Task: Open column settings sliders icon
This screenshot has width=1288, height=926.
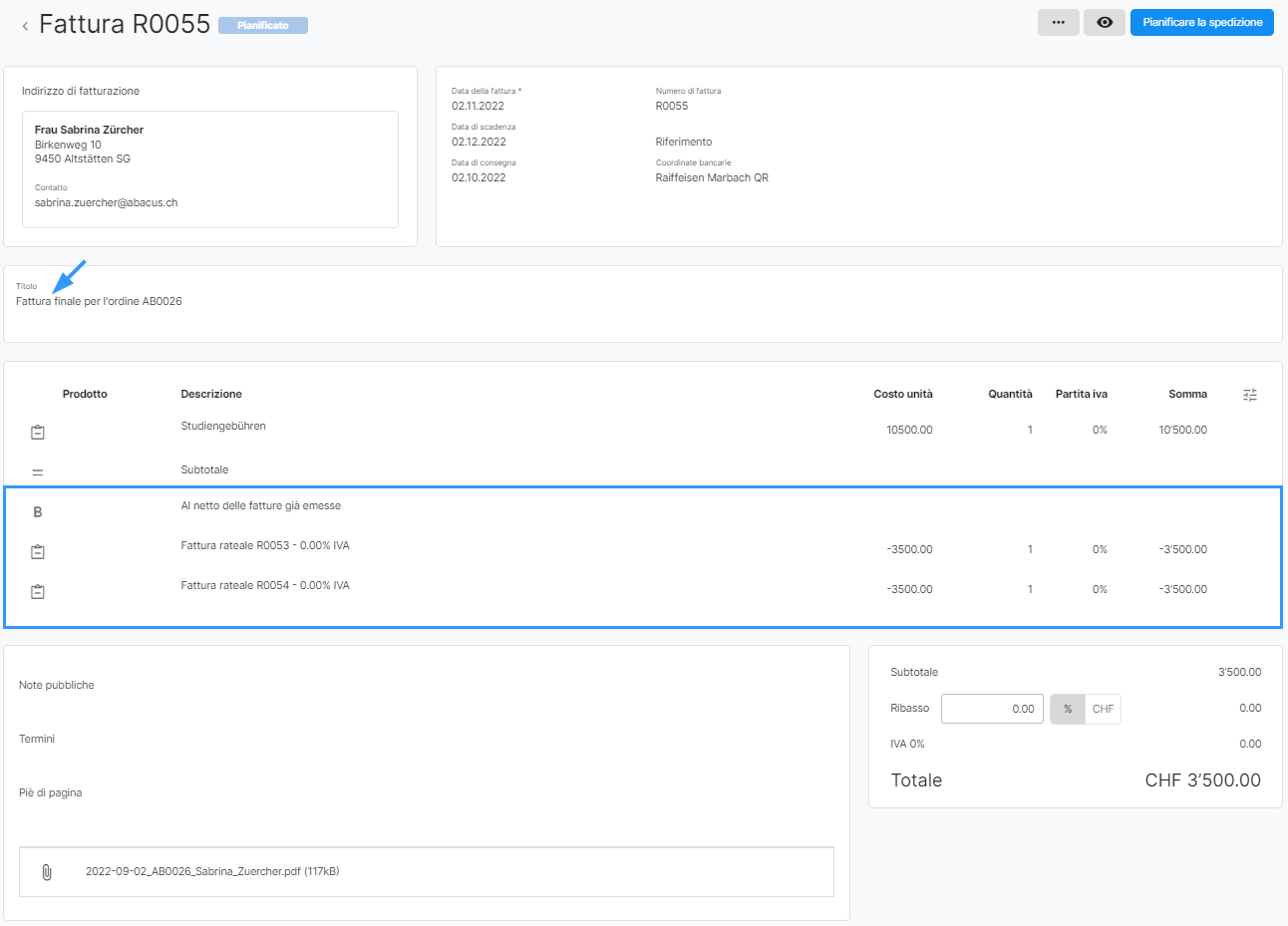Action: [x=1249, y=395]
